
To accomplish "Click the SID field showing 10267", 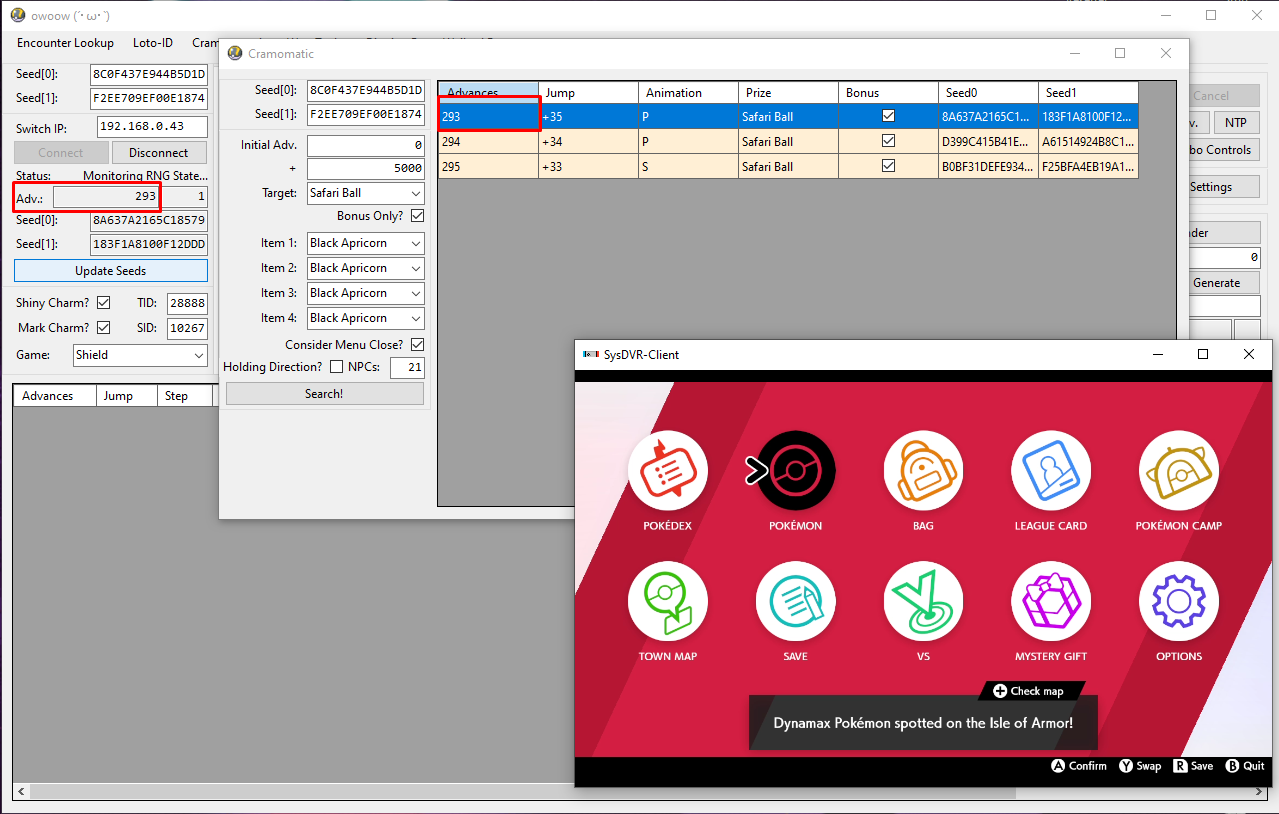I will click(187, 328).
